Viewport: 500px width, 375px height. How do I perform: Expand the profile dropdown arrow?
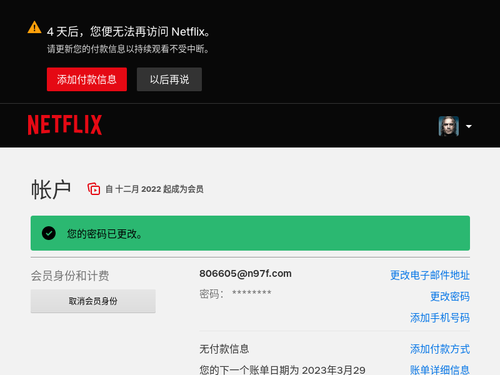(x=469, y=126)
